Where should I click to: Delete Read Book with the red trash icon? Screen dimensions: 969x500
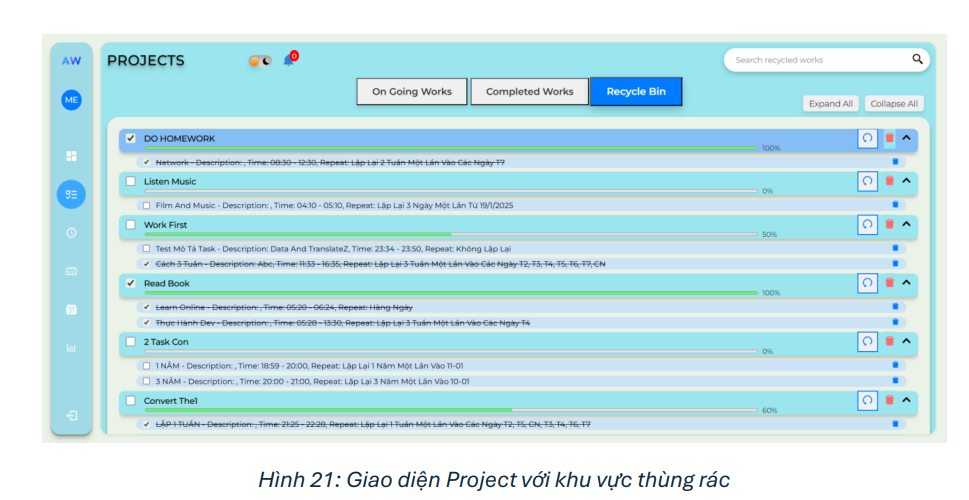pyautogui.click(x=889, y=283)
